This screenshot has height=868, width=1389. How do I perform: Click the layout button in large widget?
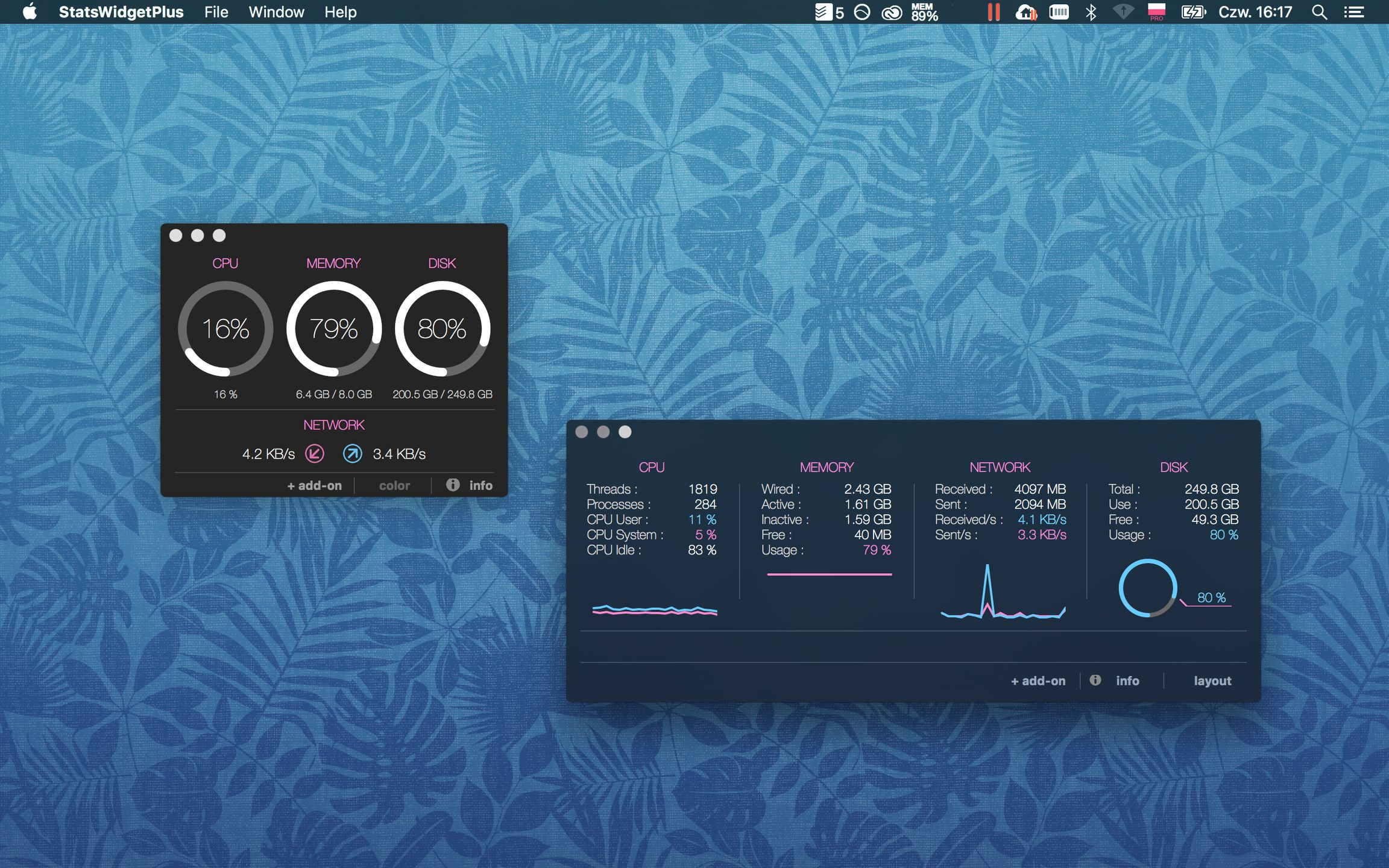[1212, 681]
